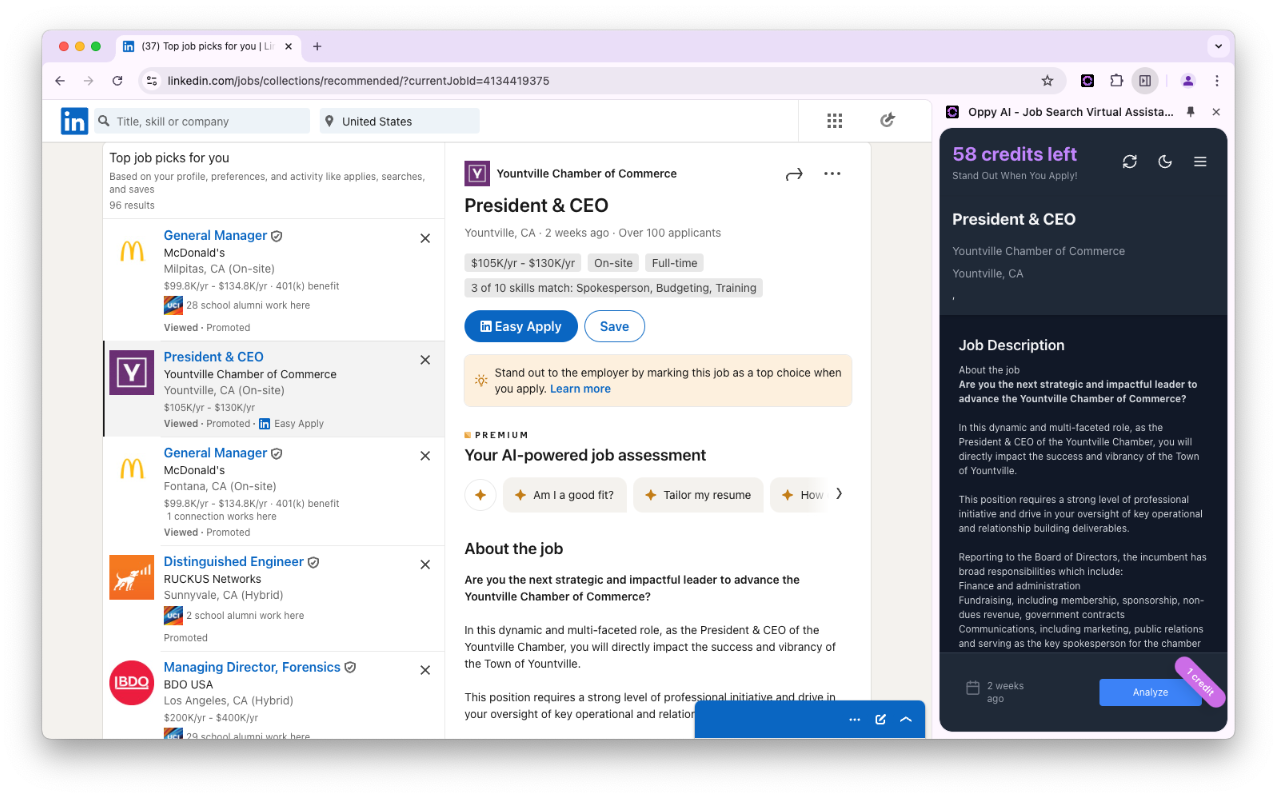Expand the messaging bar with chevron up
The image size is (1280, 800).
[x=906, y=719]
